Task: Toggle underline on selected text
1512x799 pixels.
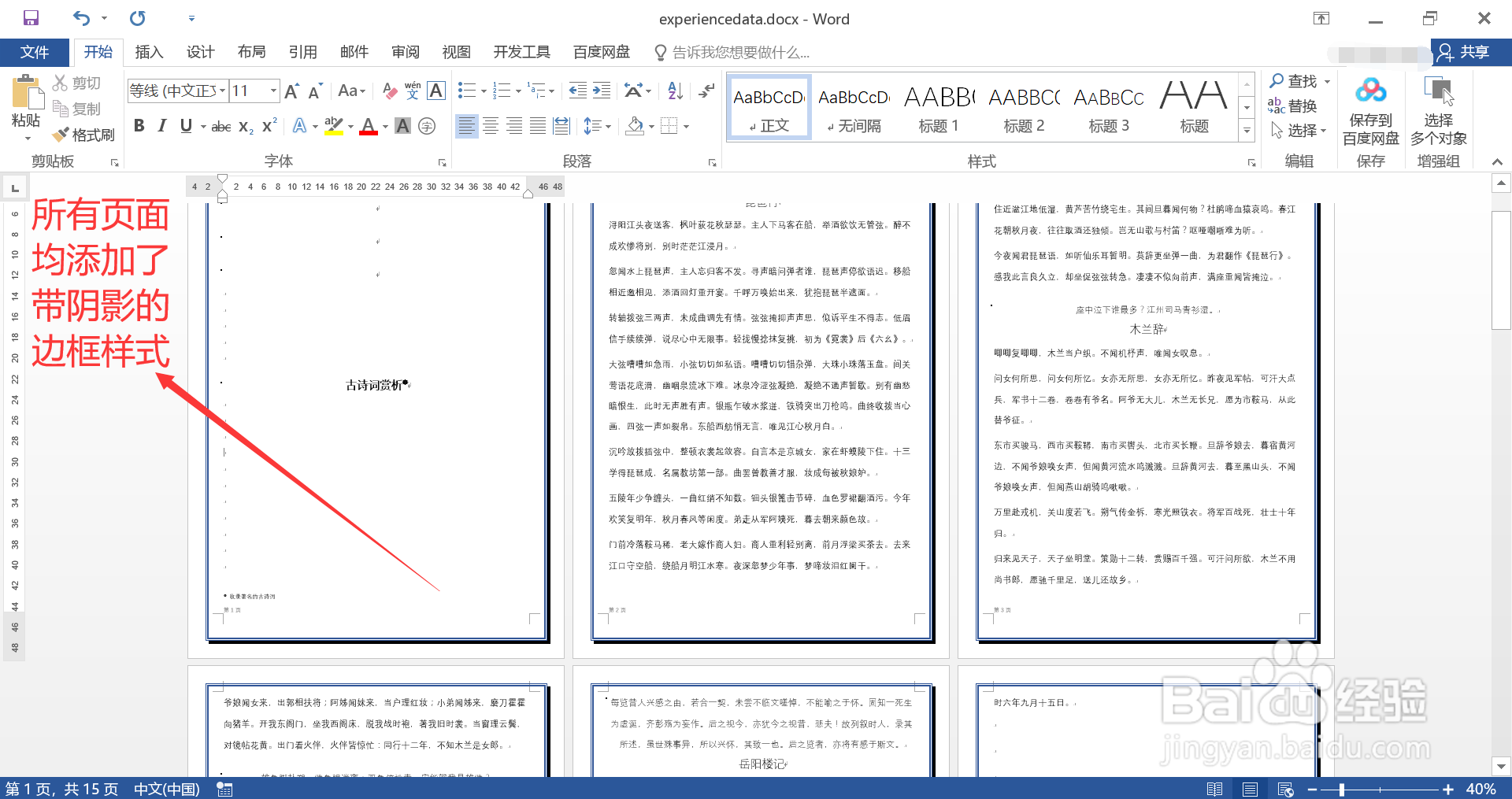Action: click(186, 125)
